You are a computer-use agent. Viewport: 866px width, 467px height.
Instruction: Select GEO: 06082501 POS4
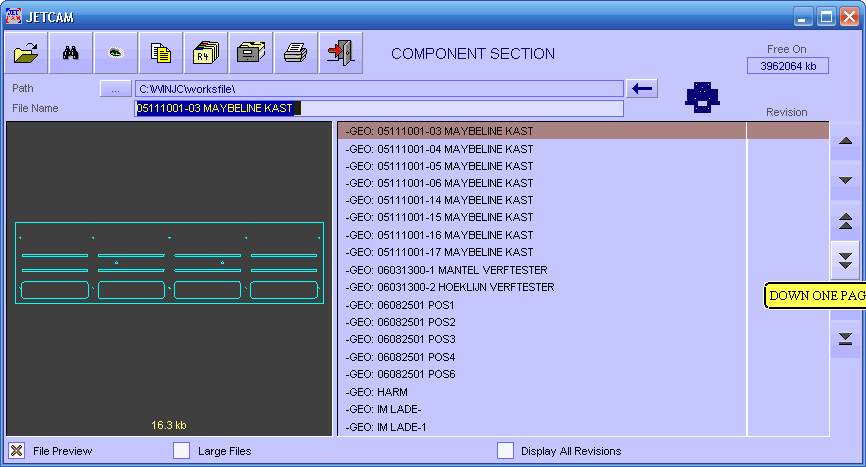542,357
